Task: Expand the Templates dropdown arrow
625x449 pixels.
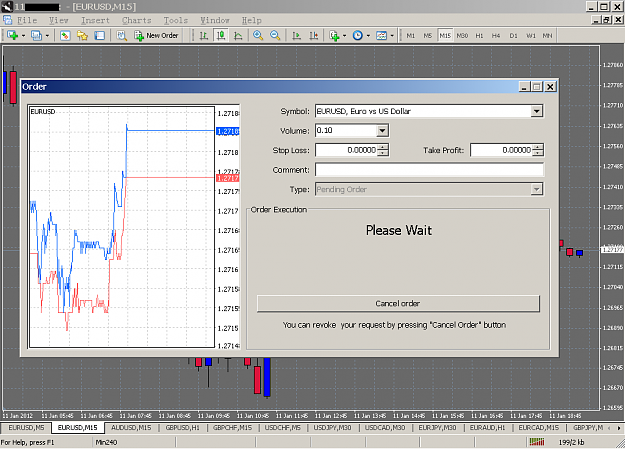Action: pyautogui.click(x=392, y=36)
